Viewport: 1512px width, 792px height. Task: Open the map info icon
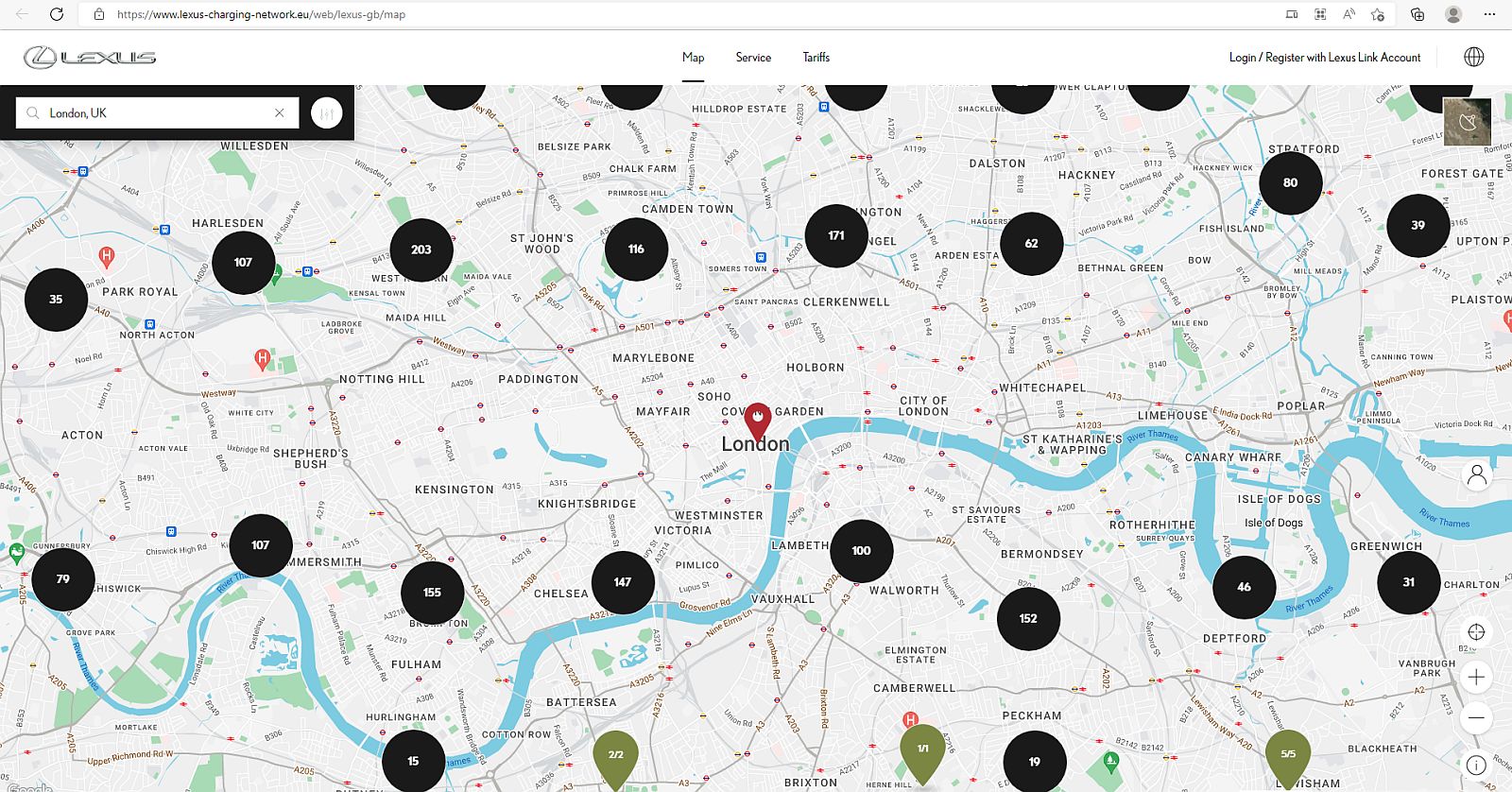click(1476, 765)
